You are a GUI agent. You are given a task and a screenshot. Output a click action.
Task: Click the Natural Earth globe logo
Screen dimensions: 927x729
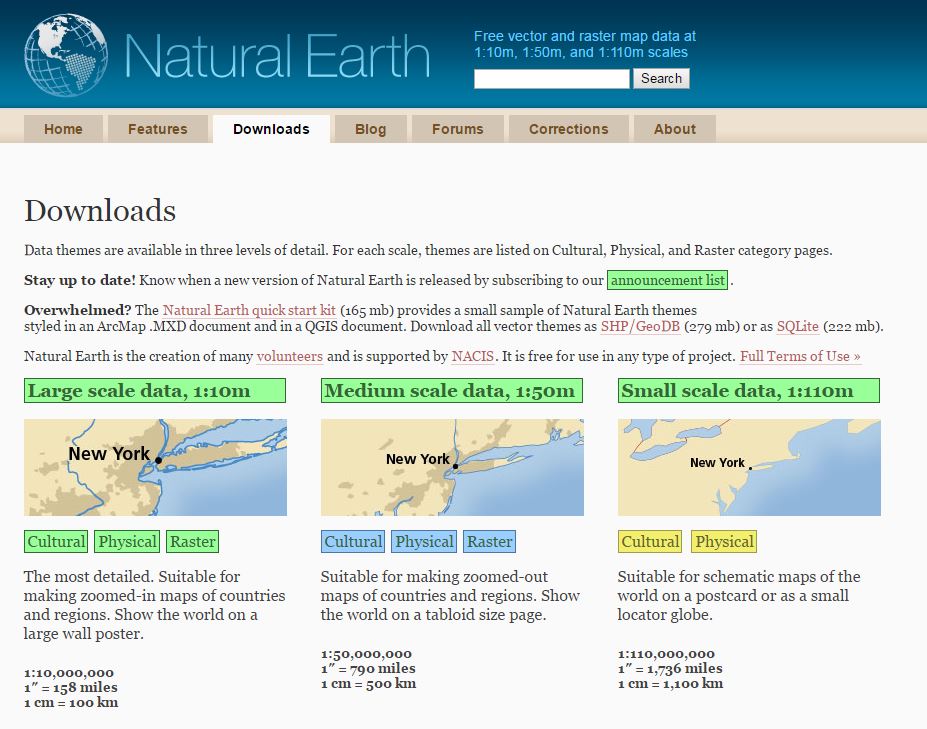(x=66, y=53)
